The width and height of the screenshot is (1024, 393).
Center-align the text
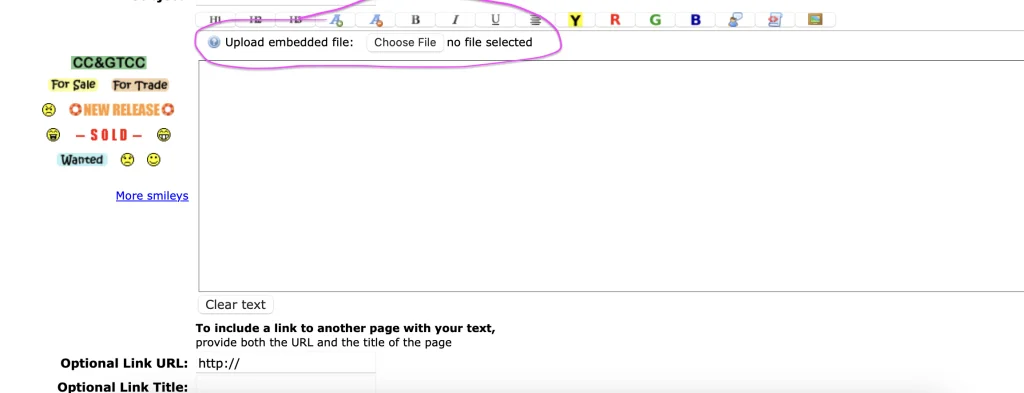pyautogui.click(x=536, y=20)
